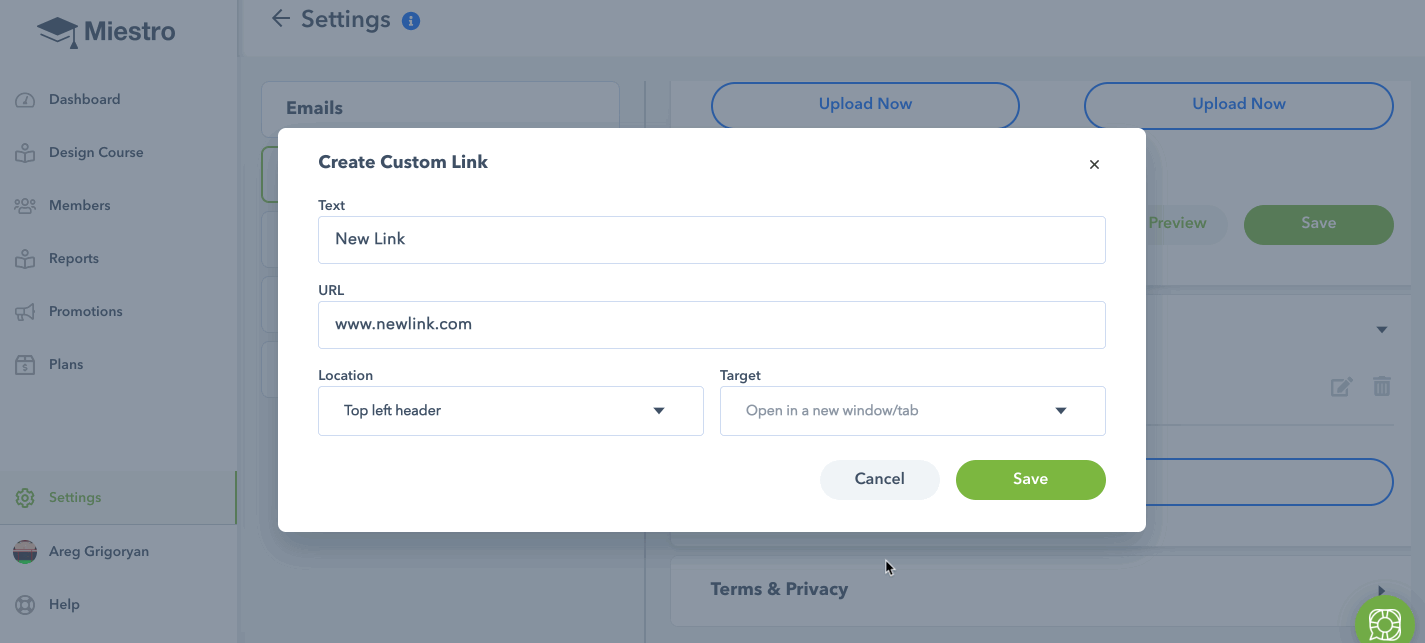
Task: Click the blue info icon by Settings
Action: [411, 20]
